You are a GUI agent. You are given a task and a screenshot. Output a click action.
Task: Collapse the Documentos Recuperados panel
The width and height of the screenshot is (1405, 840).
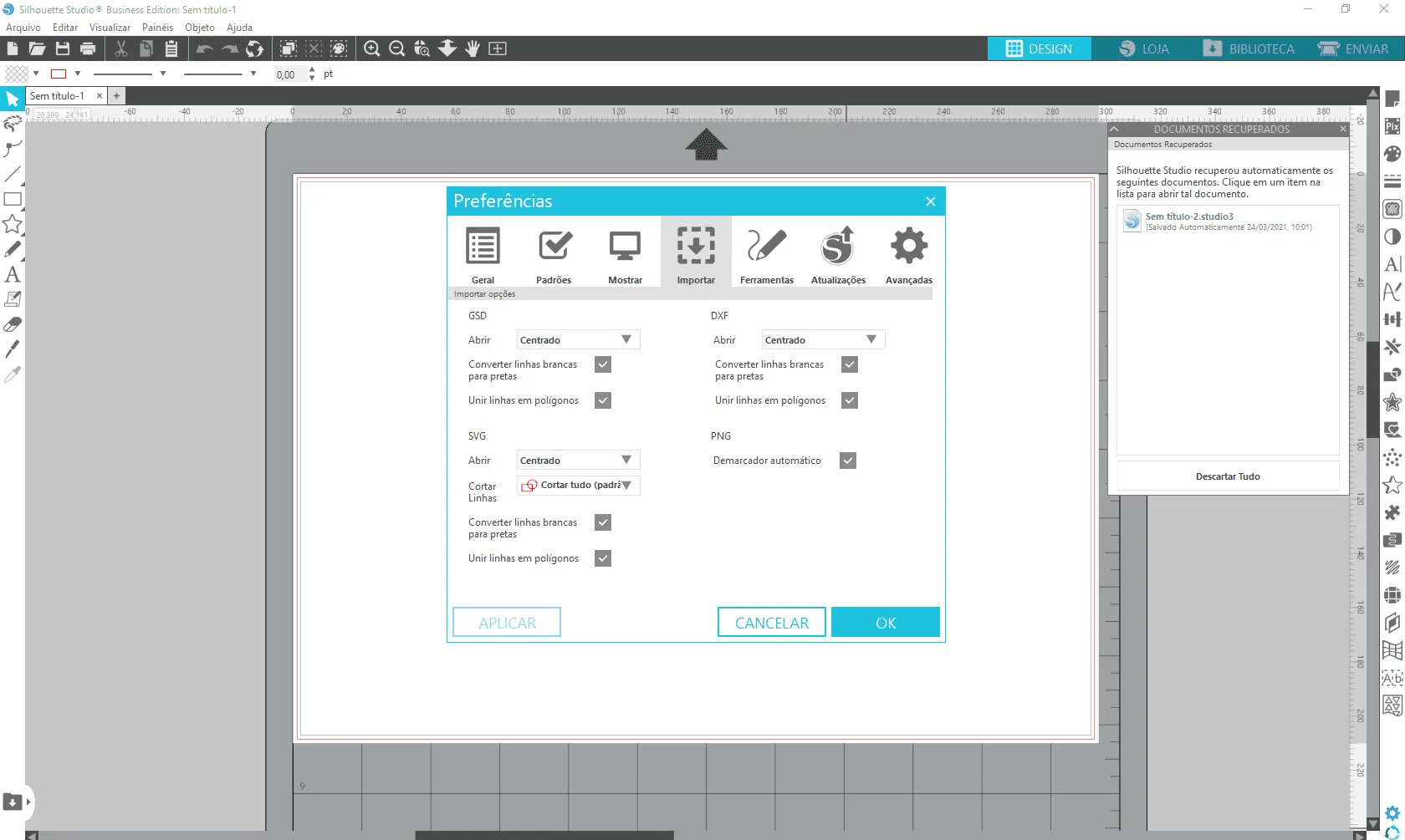1114,130
